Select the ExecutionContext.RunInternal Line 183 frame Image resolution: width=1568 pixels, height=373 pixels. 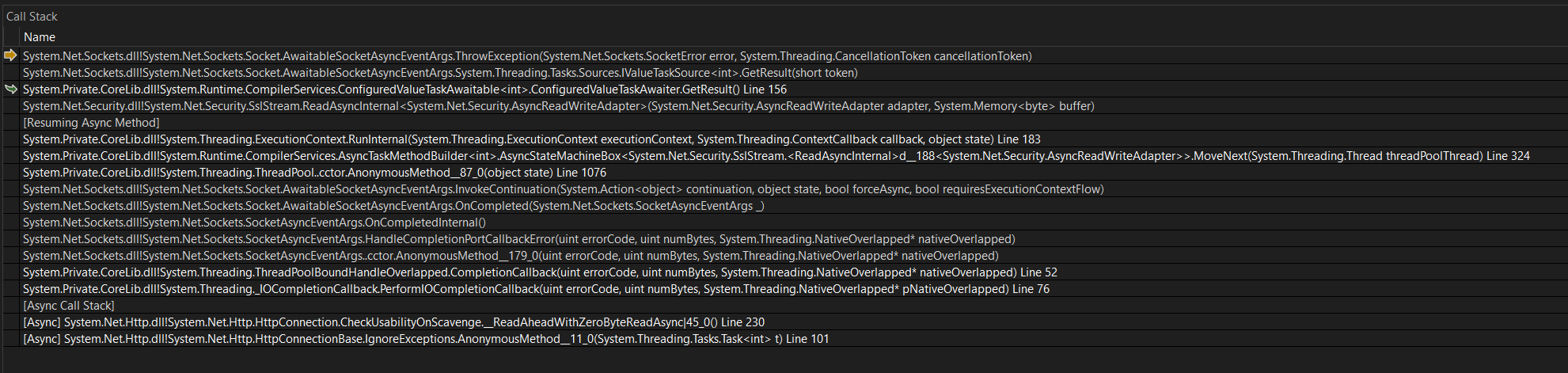click(531, 139)
